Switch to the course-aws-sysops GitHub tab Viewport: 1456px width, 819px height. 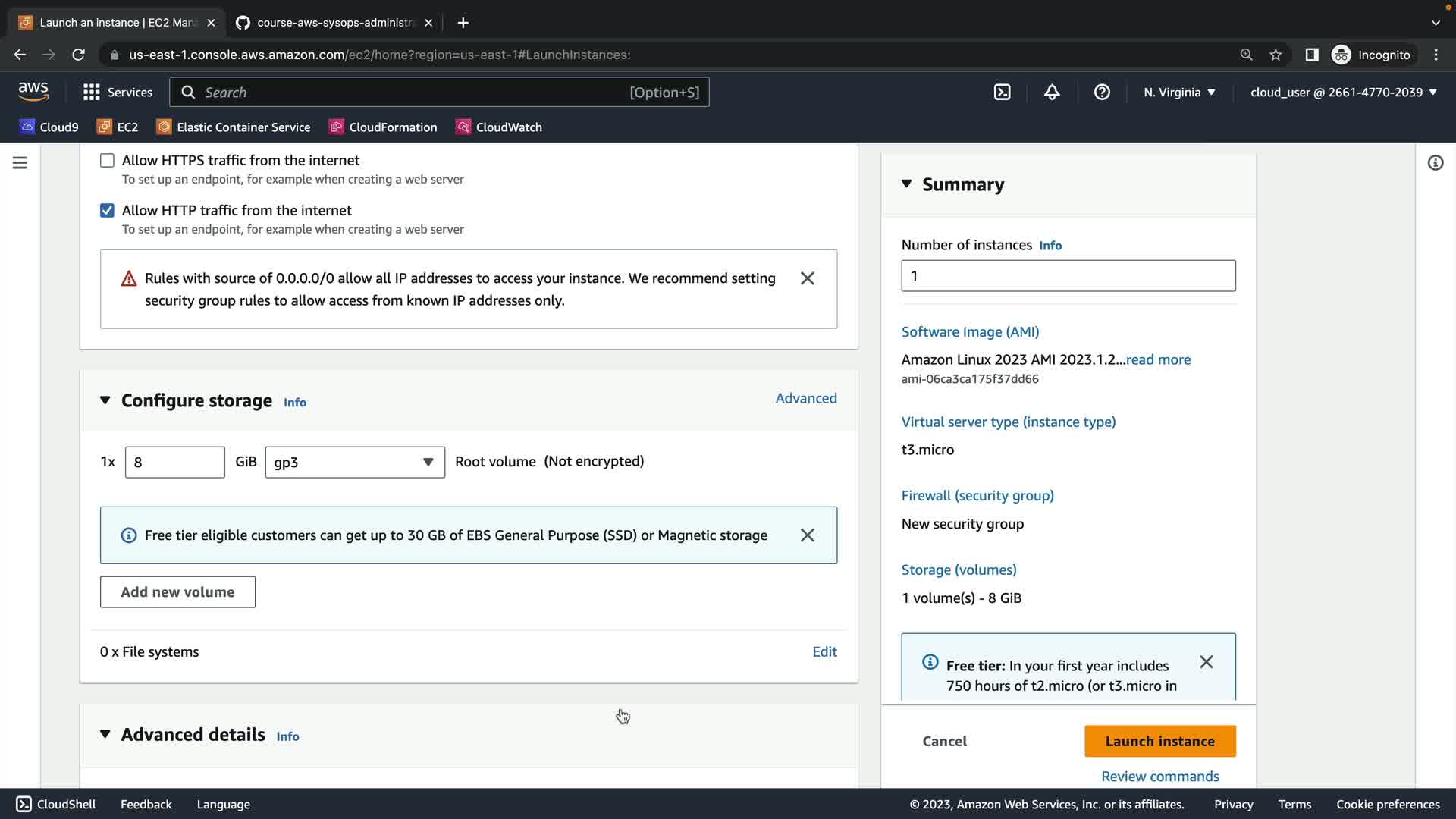pyautogui.click(x=334, y=23)
